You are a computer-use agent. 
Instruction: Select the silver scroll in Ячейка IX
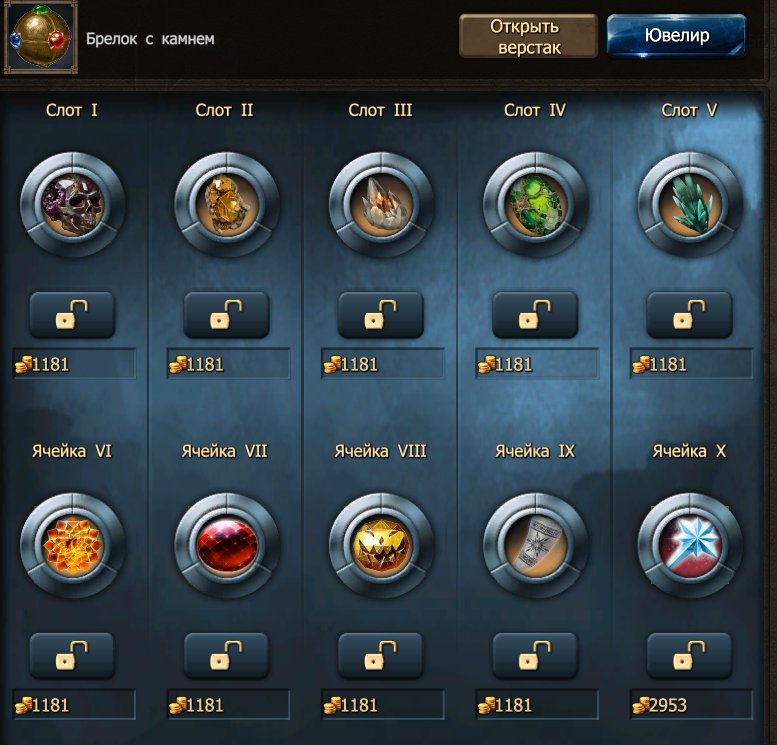[x=535, y=545]
